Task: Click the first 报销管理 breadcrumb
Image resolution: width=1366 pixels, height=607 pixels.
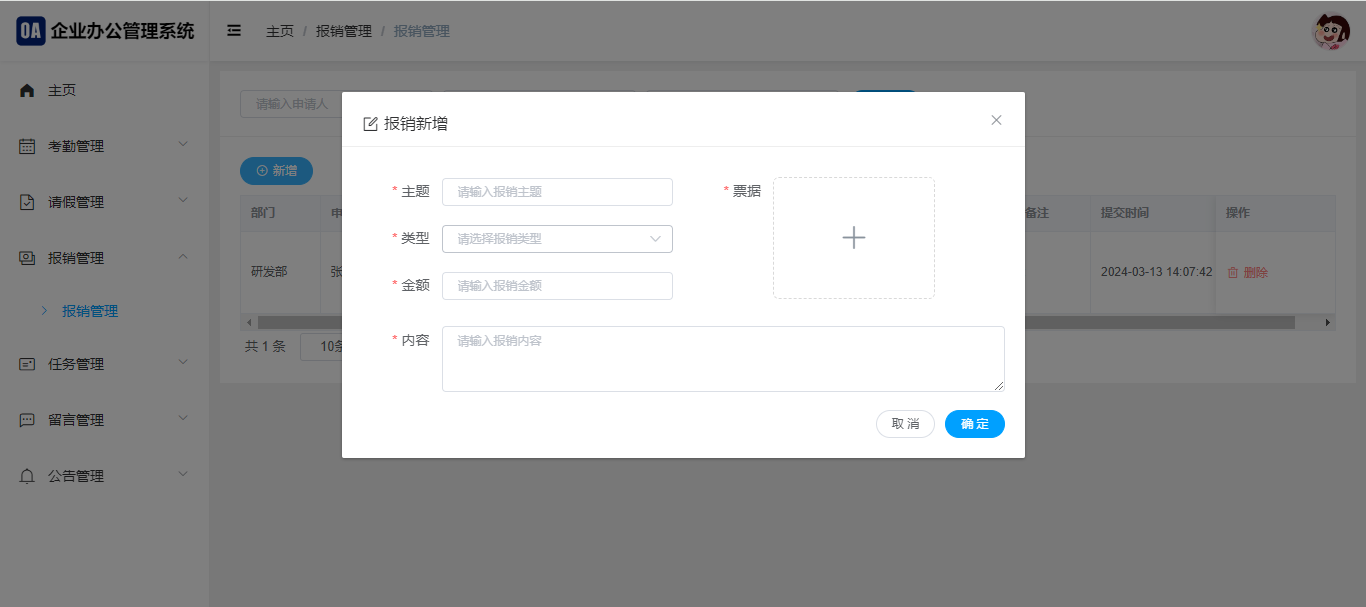Action: click(x=344, y=31)
